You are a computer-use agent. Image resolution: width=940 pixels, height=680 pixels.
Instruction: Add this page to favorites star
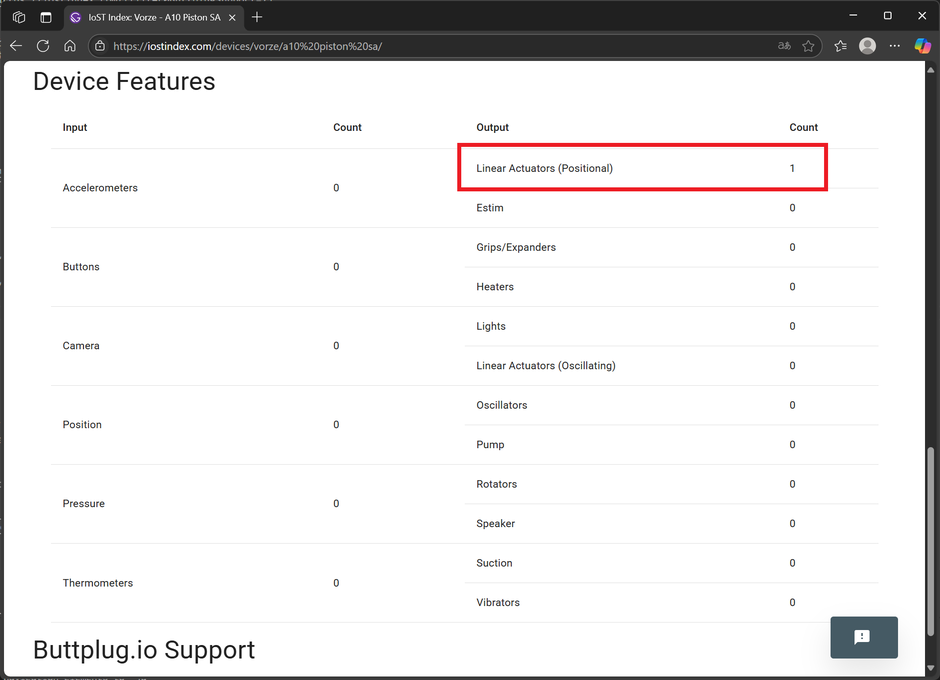[808, 46]
